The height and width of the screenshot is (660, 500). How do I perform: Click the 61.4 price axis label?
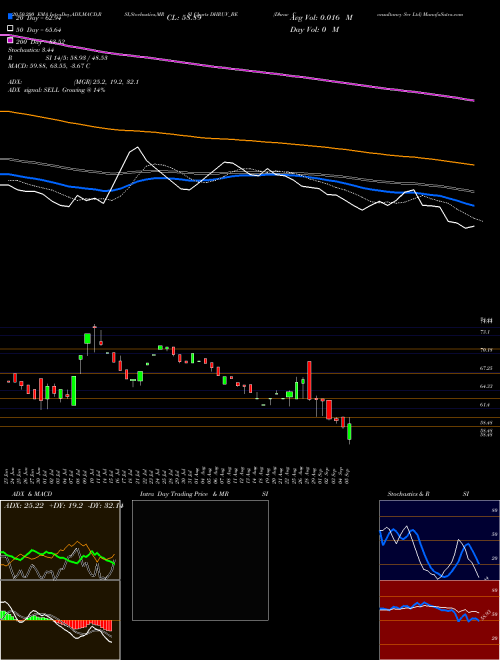pos(485,405)
